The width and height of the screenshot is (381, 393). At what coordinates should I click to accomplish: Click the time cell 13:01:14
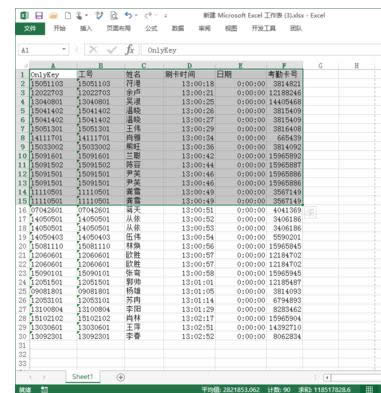(189, 300)
